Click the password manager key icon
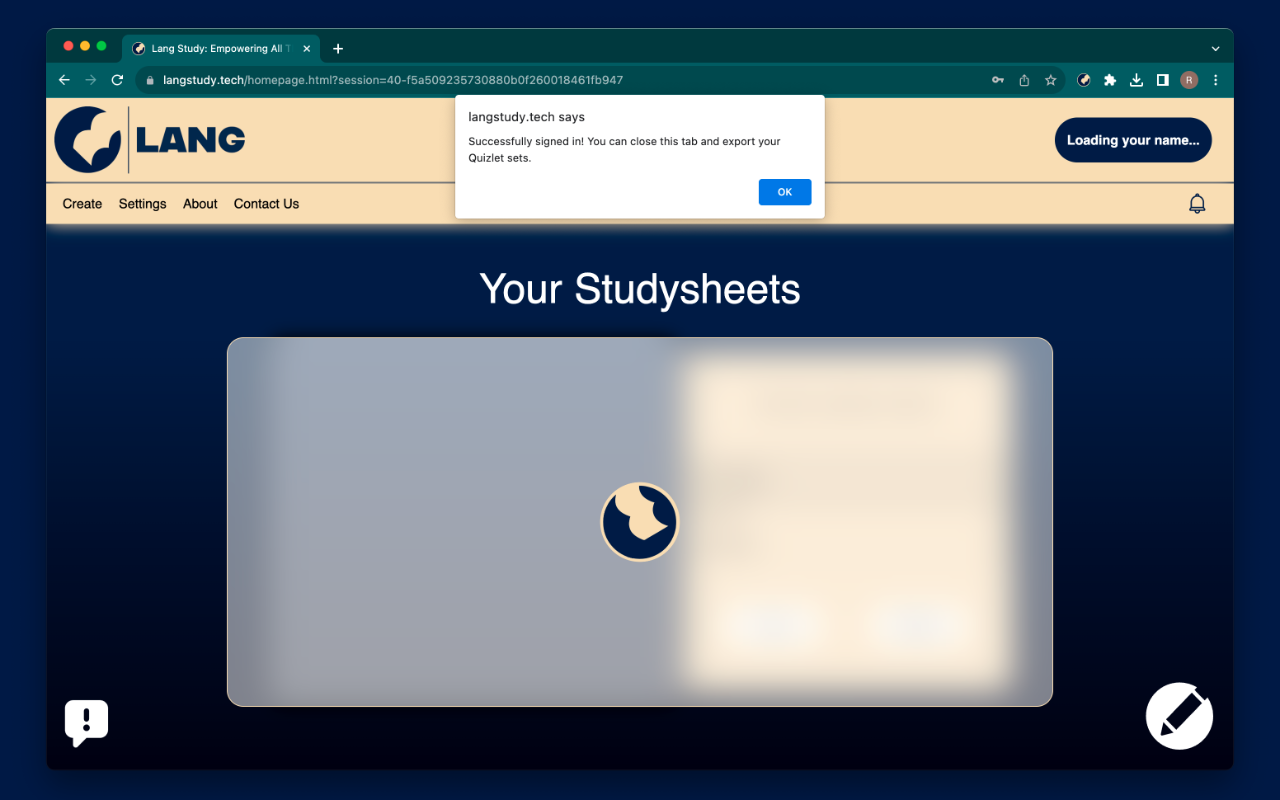This screenshot has width=1280, height=800. coord(997,79)
